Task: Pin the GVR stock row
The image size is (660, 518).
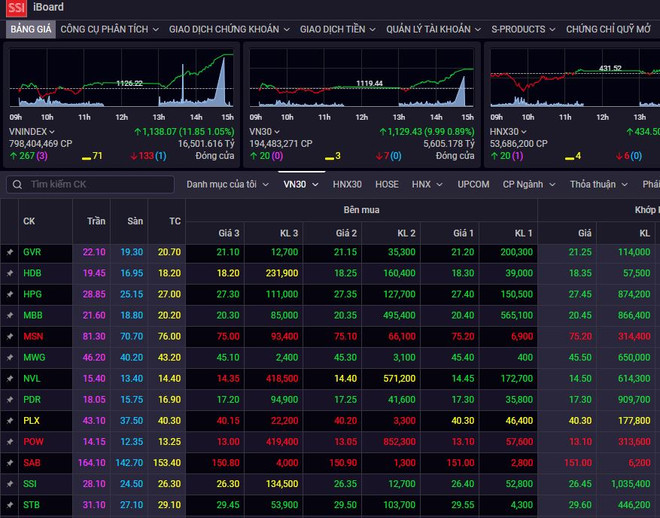Action: (9, 252)
